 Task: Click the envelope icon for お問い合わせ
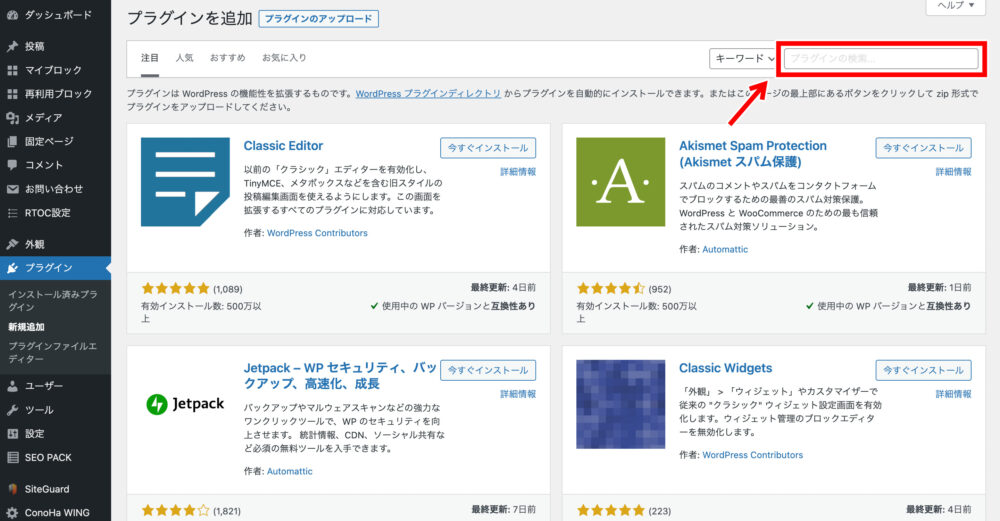coord(12,189)
